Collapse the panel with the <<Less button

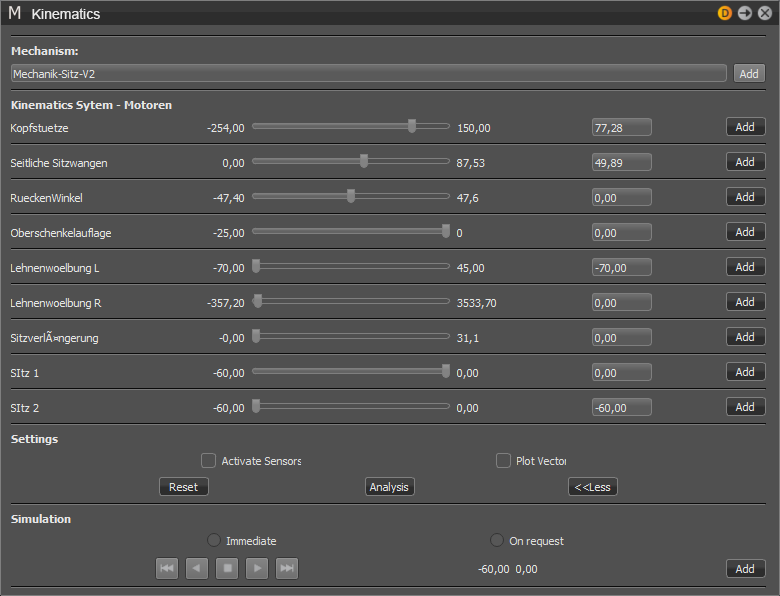592,487
